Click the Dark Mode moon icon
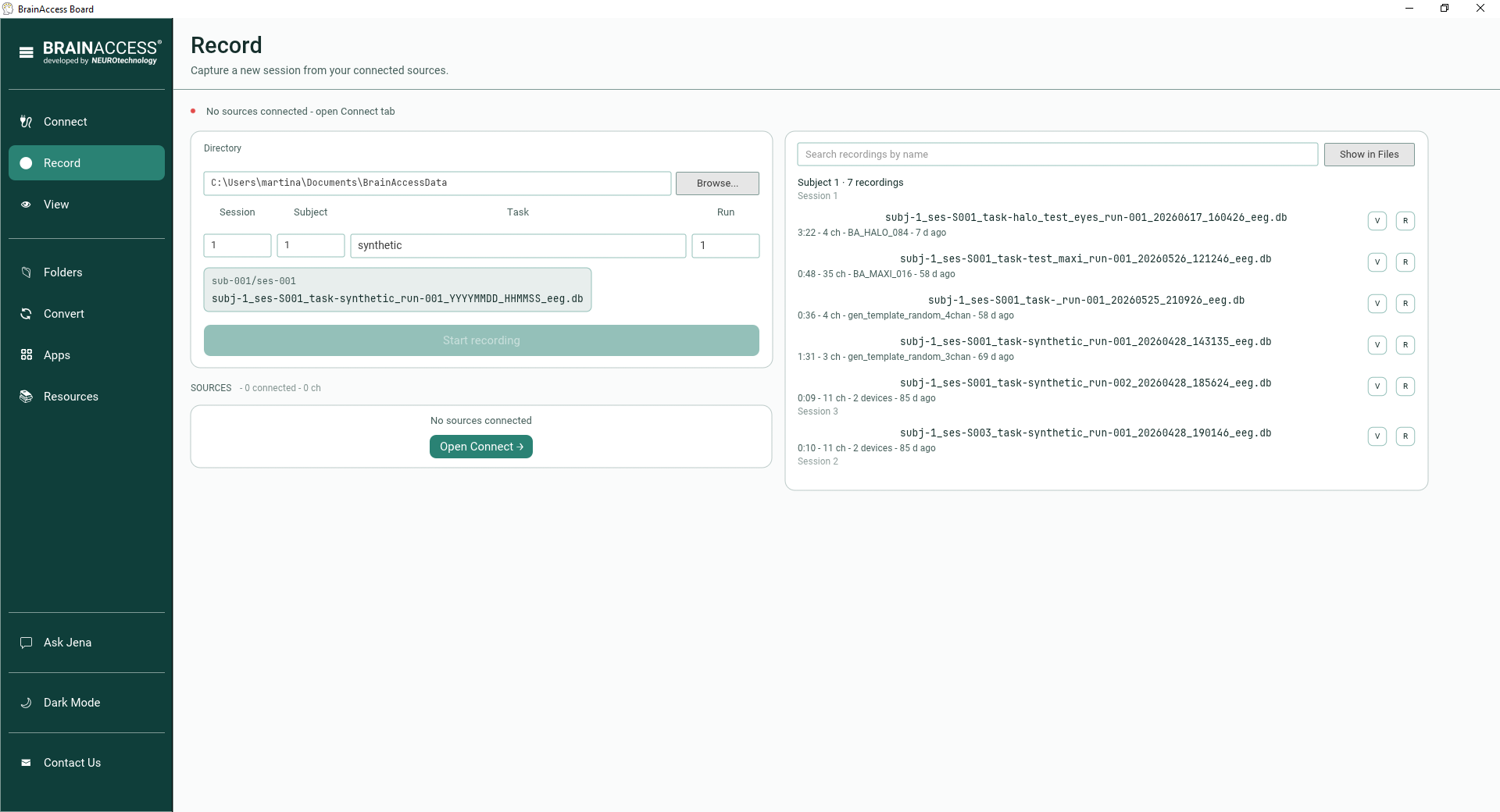Viewport: 1500px width, 812px height. click(26, 703)
